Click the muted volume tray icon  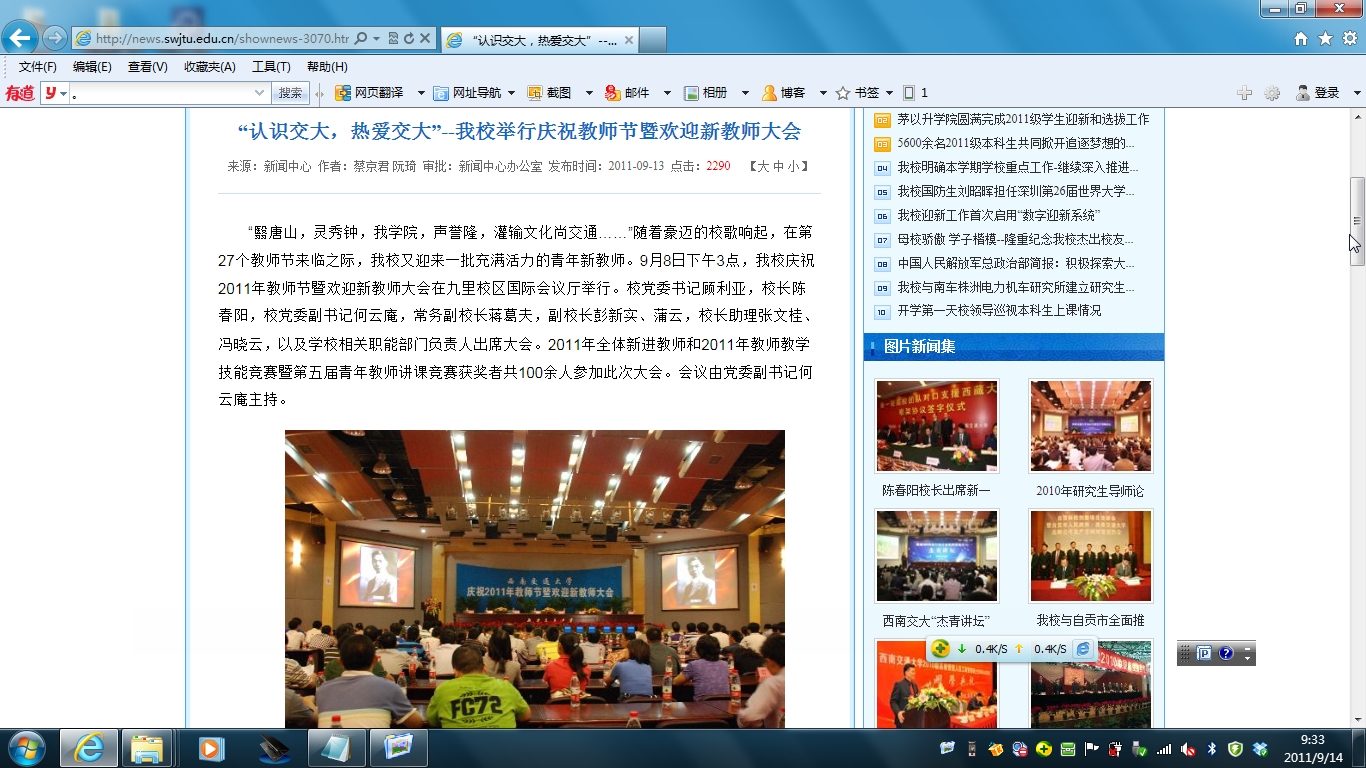[1188, 749]
